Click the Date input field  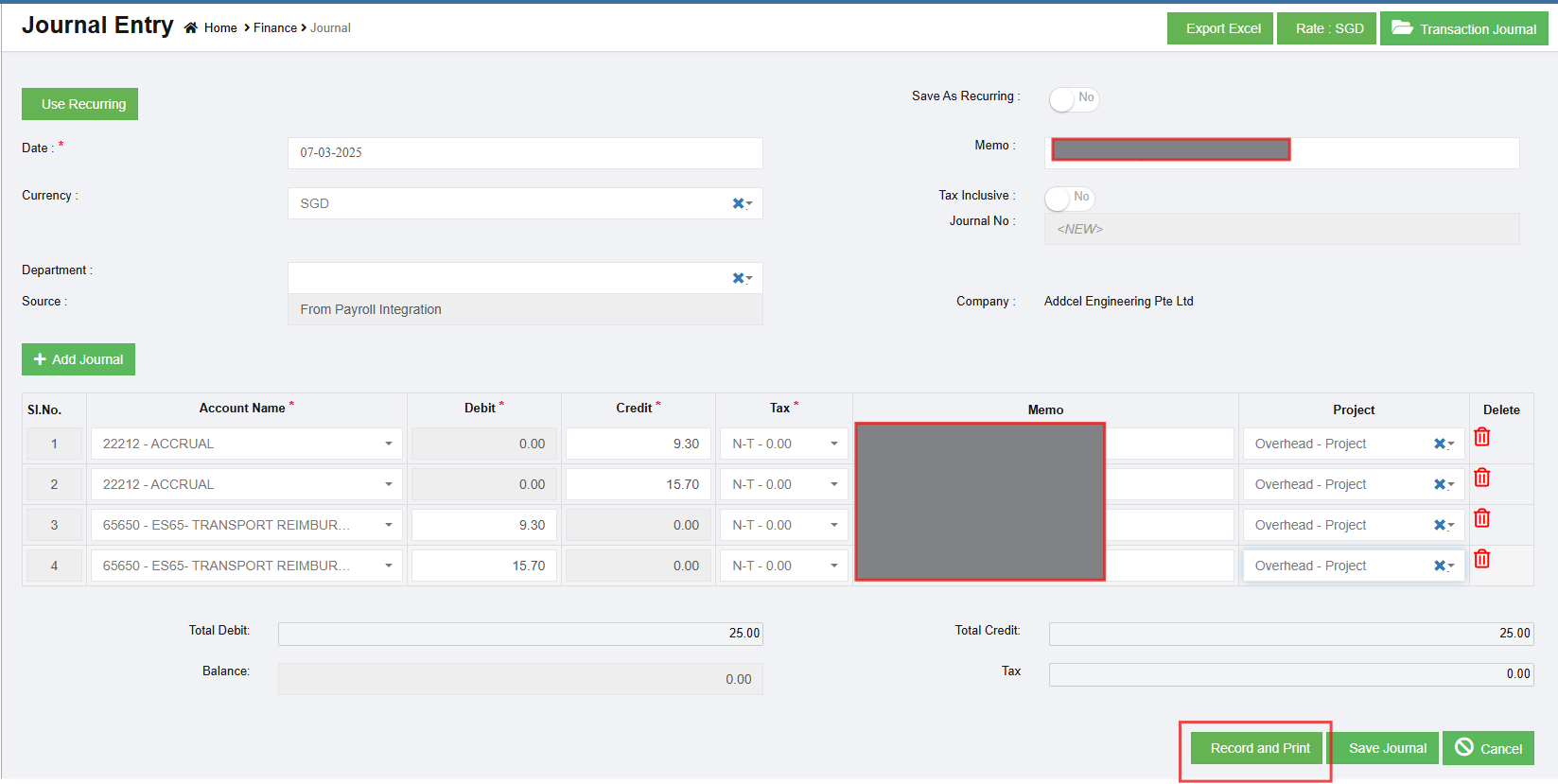pos(525,153)
